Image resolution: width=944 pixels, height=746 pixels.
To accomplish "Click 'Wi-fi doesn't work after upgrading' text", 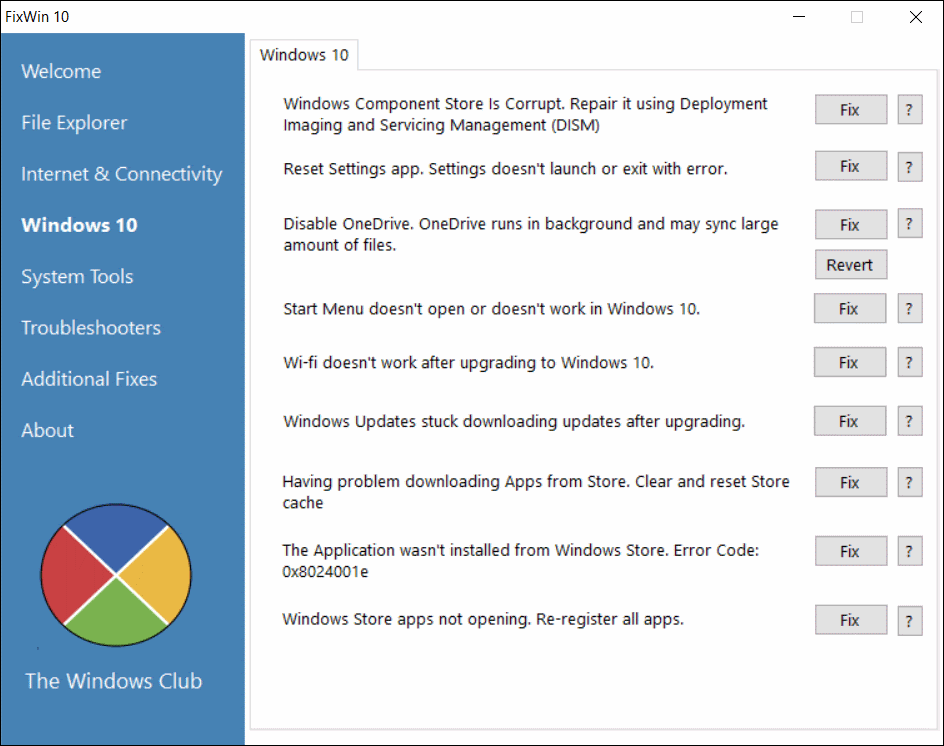I will tap(468, 362).
